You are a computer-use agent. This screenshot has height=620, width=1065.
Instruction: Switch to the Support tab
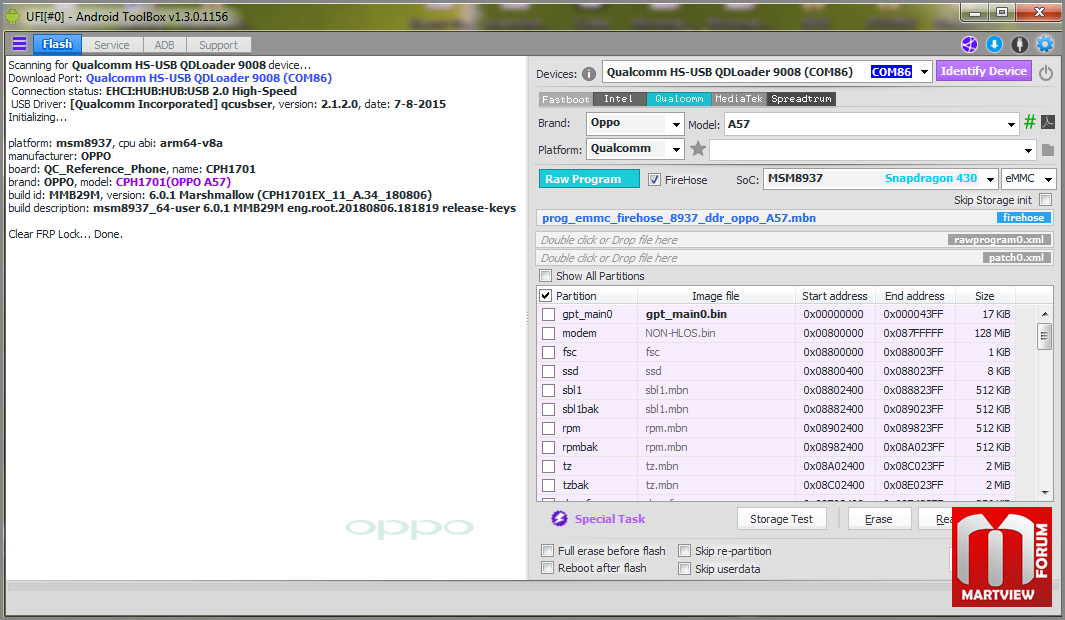tap(218, 45)
